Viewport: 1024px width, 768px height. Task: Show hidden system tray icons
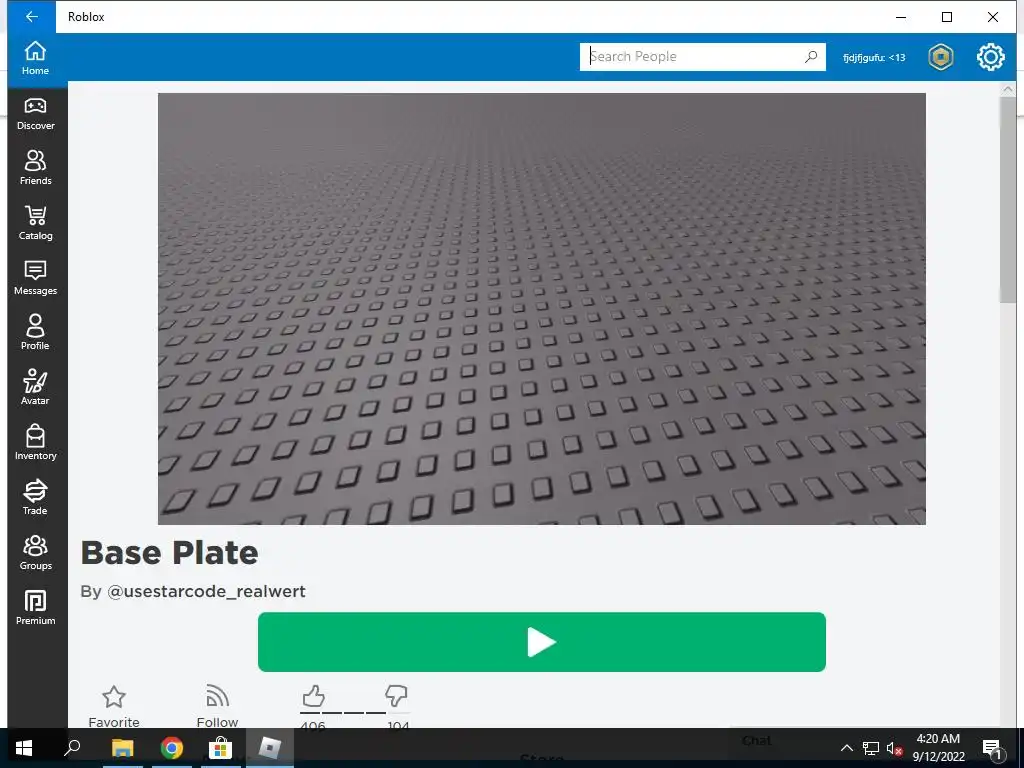(x=846, y=748)
